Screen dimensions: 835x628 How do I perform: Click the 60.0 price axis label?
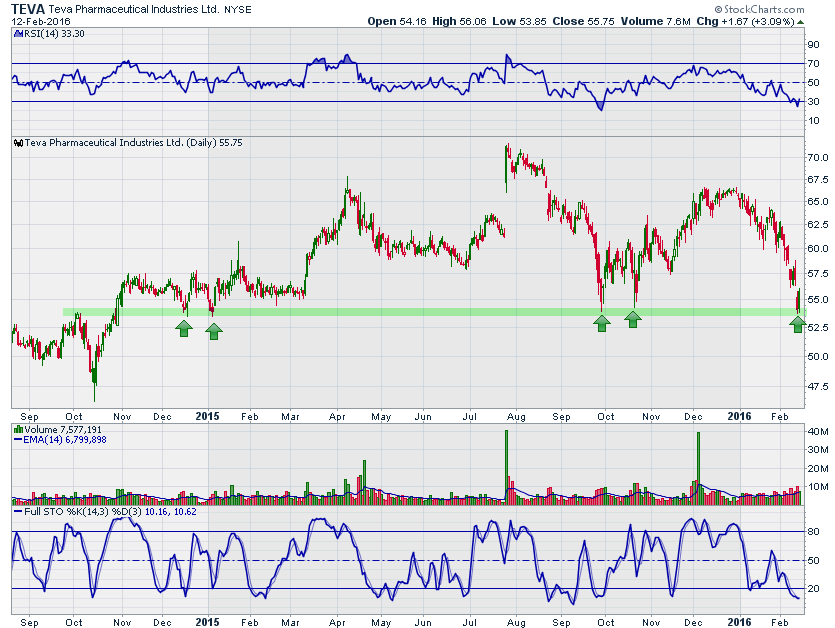pos(818,249)
